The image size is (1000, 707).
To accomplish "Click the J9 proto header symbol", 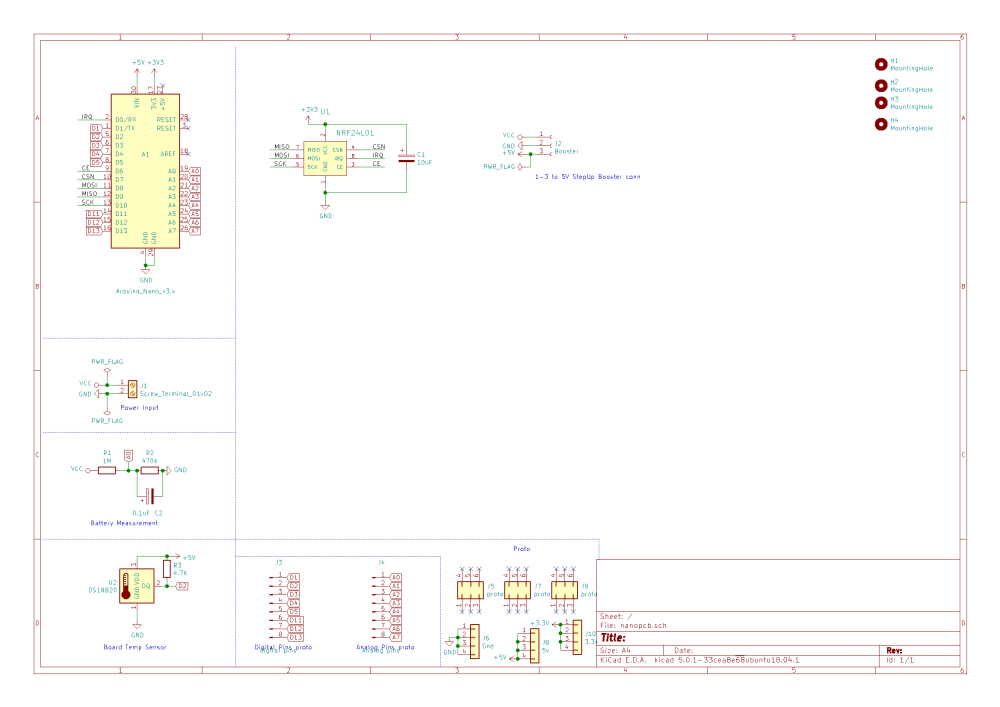I will 564,590.
